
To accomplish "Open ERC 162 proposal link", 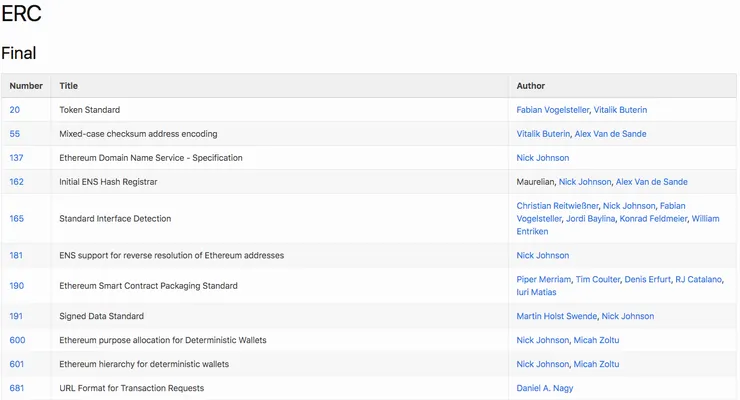I will tap(17, 182).
